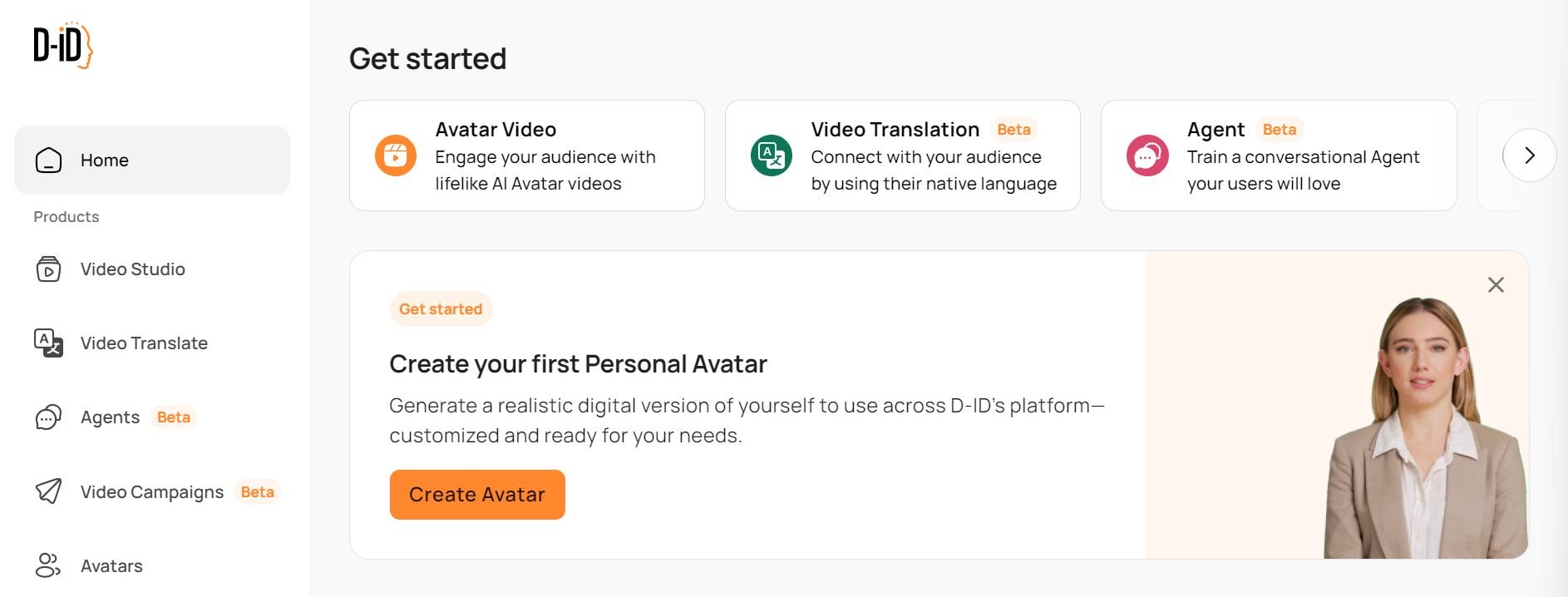Expand next cards with right chevron arrow

pyautogui.click(x=1529, y=155)
